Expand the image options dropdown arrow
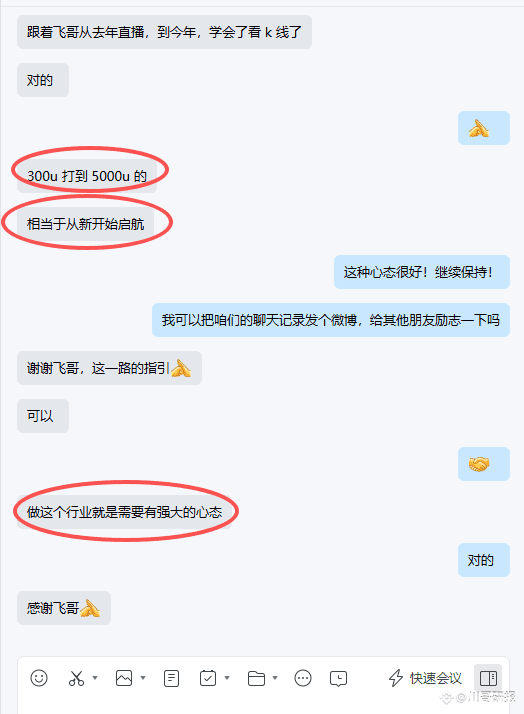The width and height of the screenshot is (524, 714). [143, 678]
